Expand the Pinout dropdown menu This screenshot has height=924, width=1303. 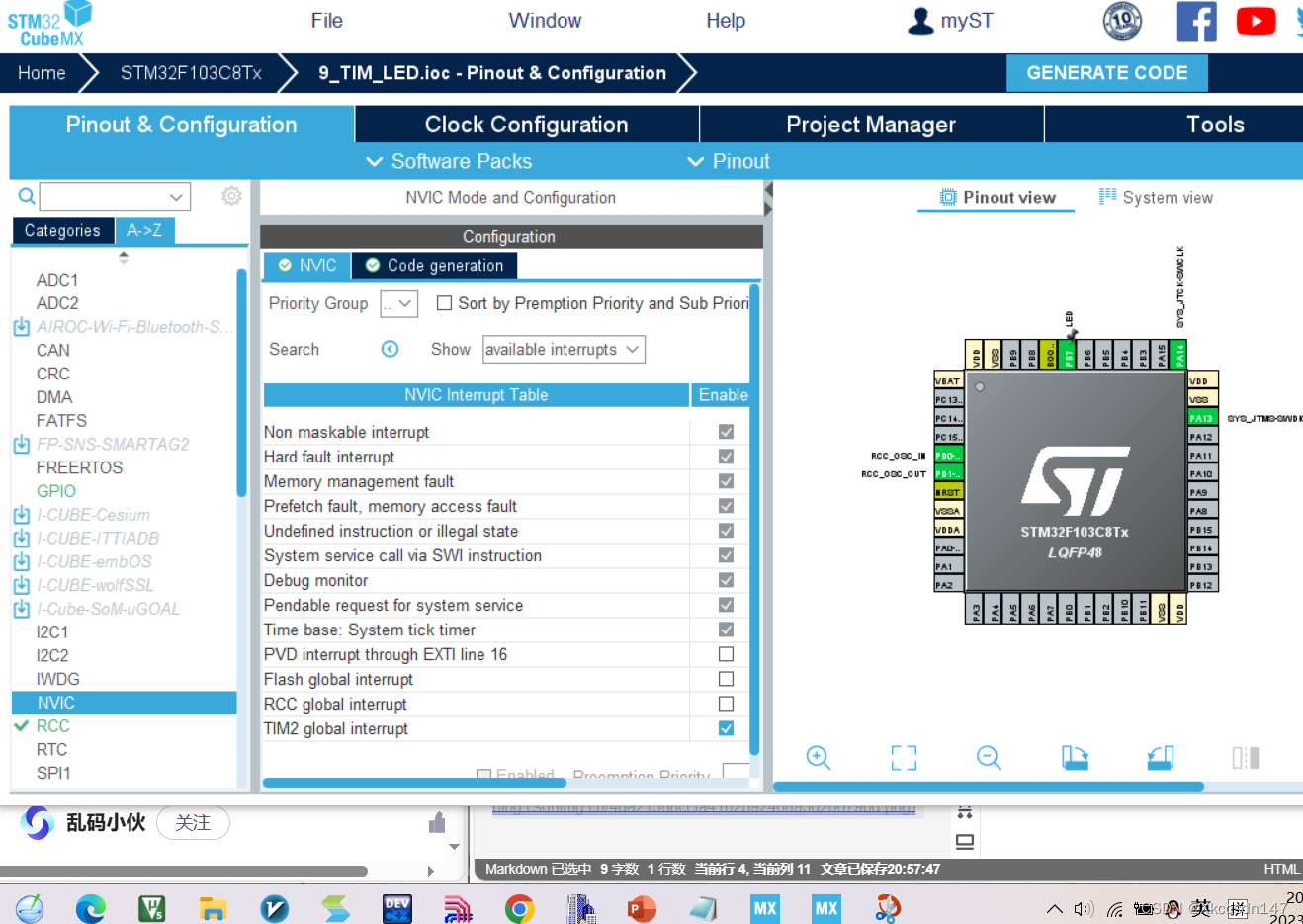(729, 161)
